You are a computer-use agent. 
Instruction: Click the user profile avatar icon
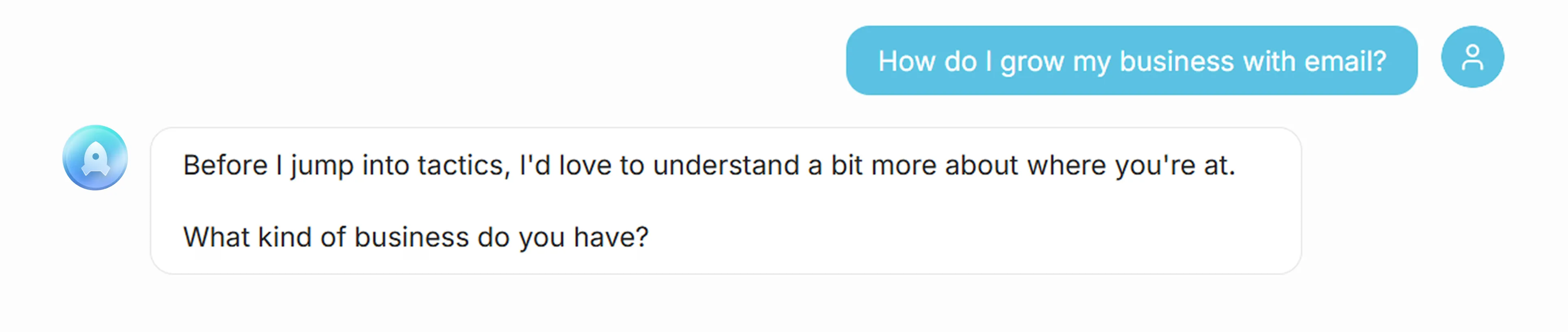[x=1472, y=57]
